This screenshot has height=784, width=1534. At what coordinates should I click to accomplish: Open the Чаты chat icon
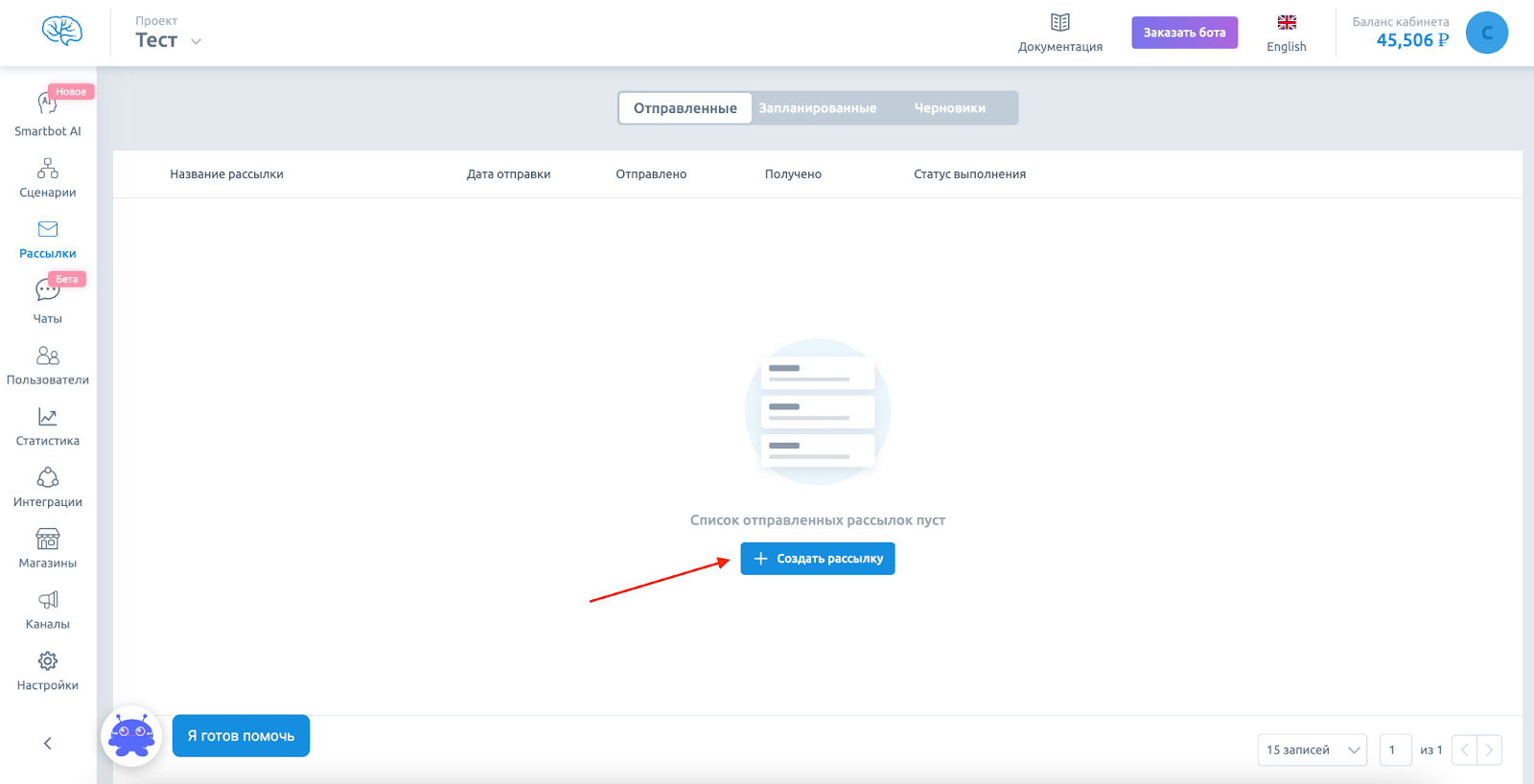click(47, 289)
